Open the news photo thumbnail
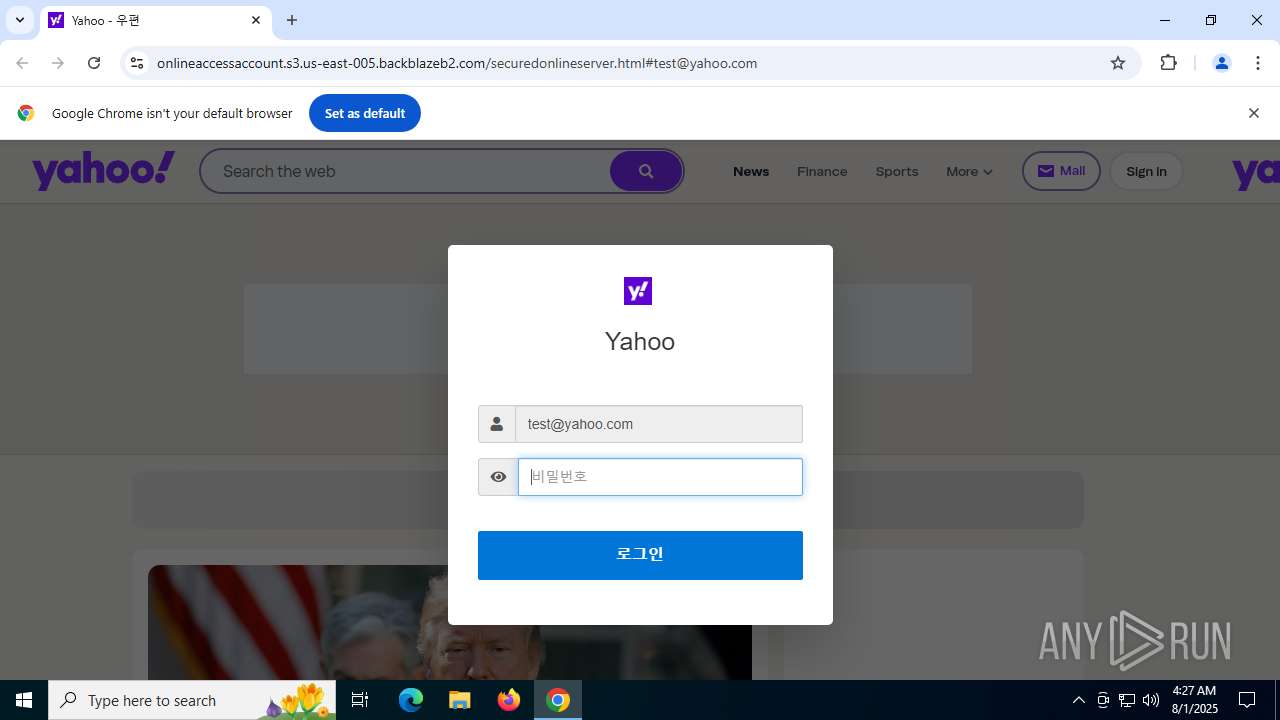 (450, 623)
